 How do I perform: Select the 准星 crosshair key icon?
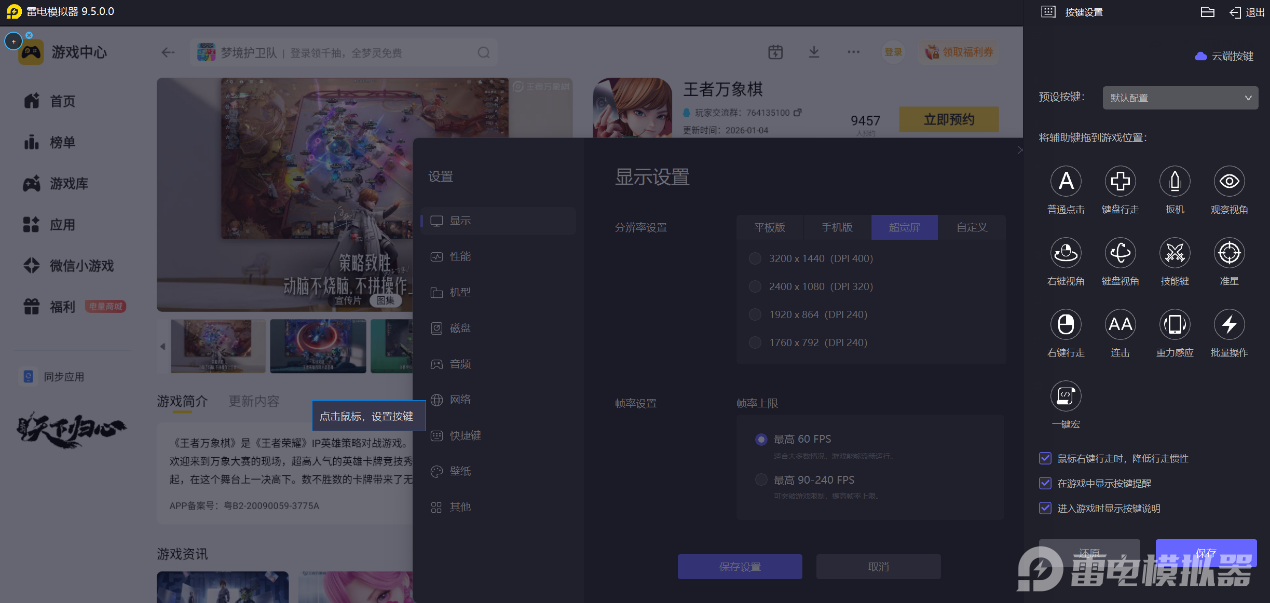[x=1229, y=253]
